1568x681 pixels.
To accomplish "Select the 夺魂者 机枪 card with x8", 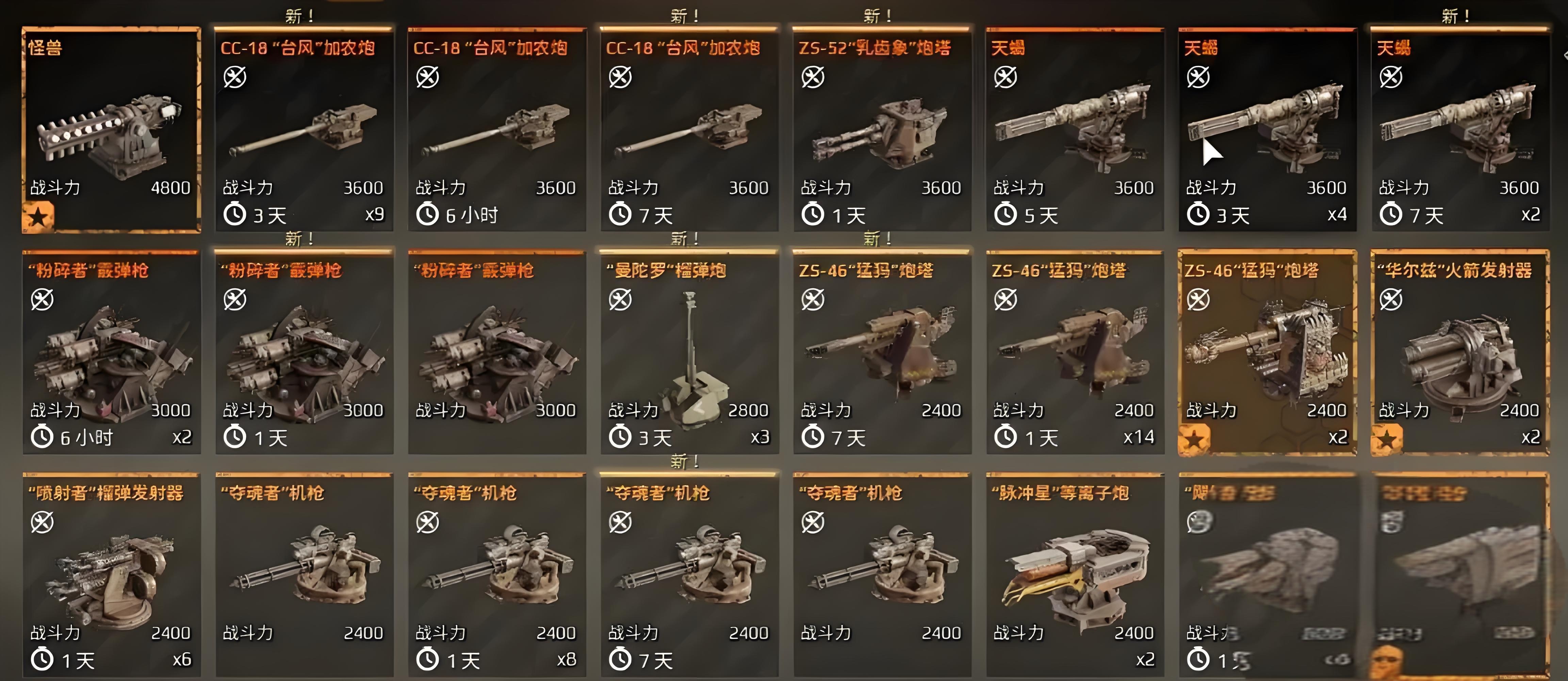I will (497, 574).
